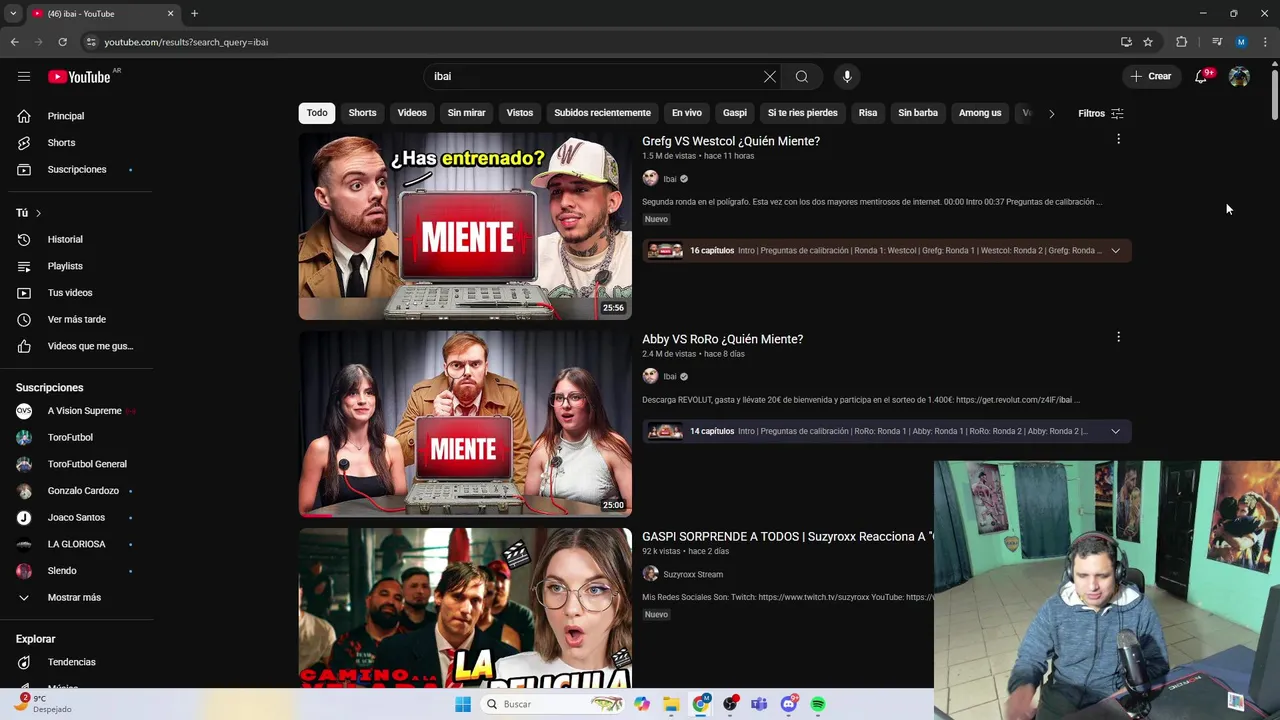The height and width of the screenshot is (720, 1280).
Task: Open Copilot from the taskbar
Action: point(642,704)
